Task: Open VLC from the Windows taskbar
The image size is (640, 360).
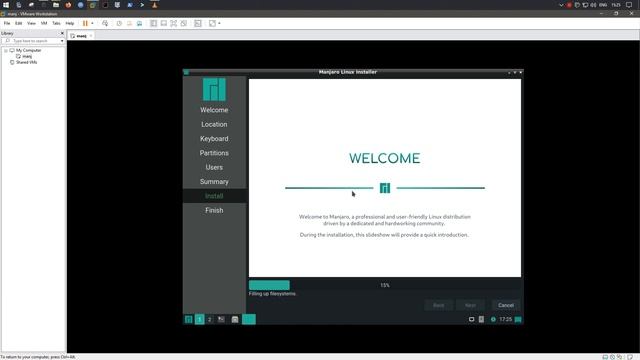Action: pos(154,5)
